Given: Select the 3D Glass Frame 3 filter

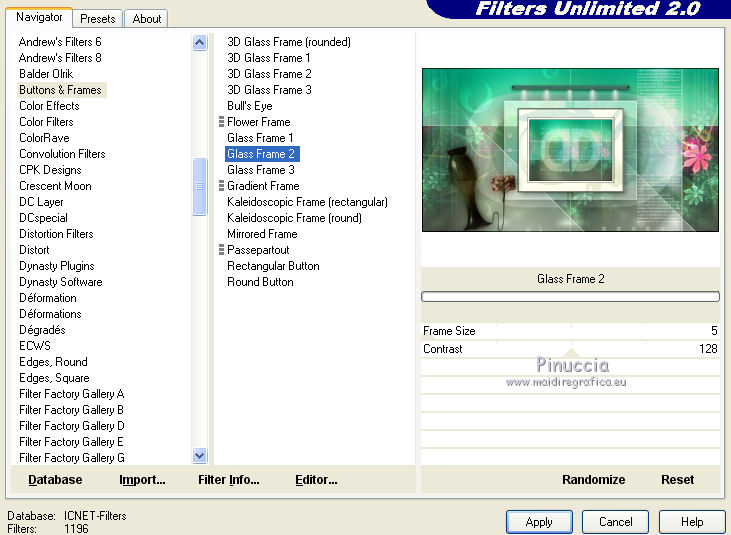Looking at the screenshot, I should pos(269,89).
